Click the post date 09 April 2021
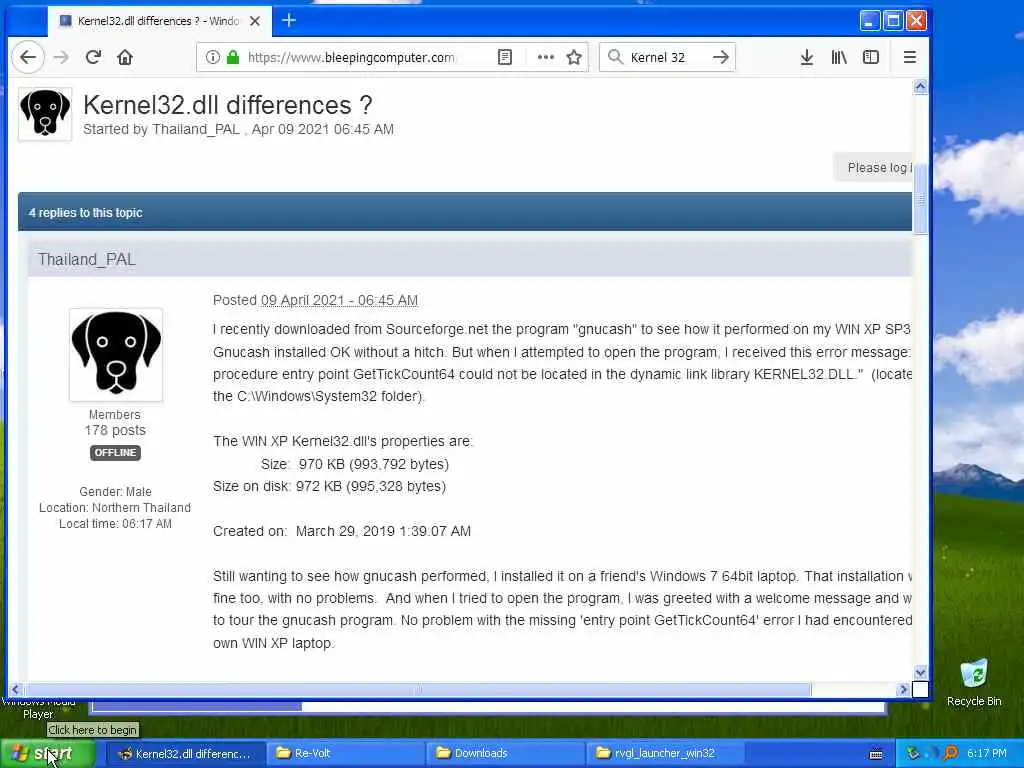Viewport: 1024px width, 768px height. click(339, 300)
